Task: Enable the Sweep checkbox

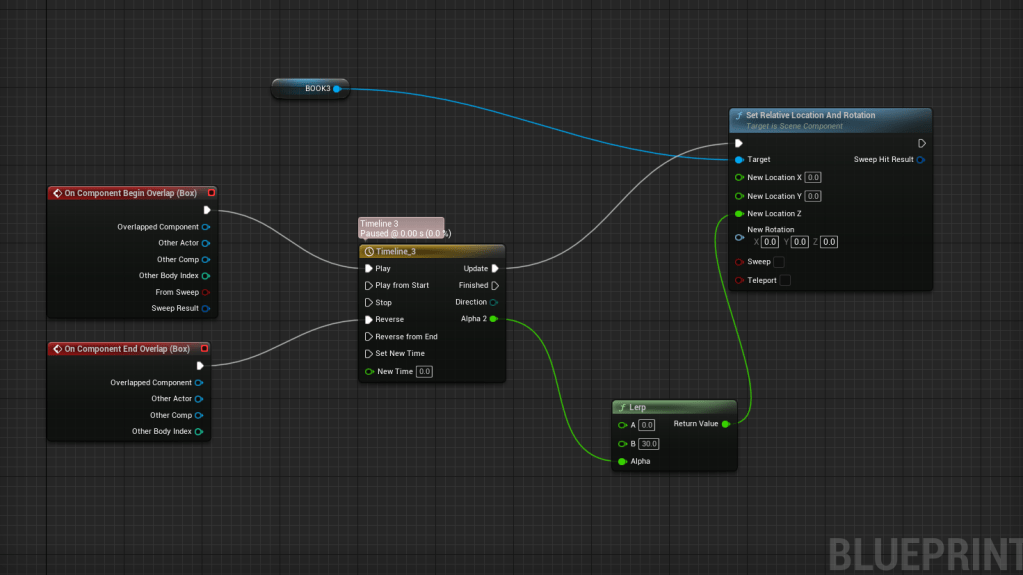Action: 779,262
